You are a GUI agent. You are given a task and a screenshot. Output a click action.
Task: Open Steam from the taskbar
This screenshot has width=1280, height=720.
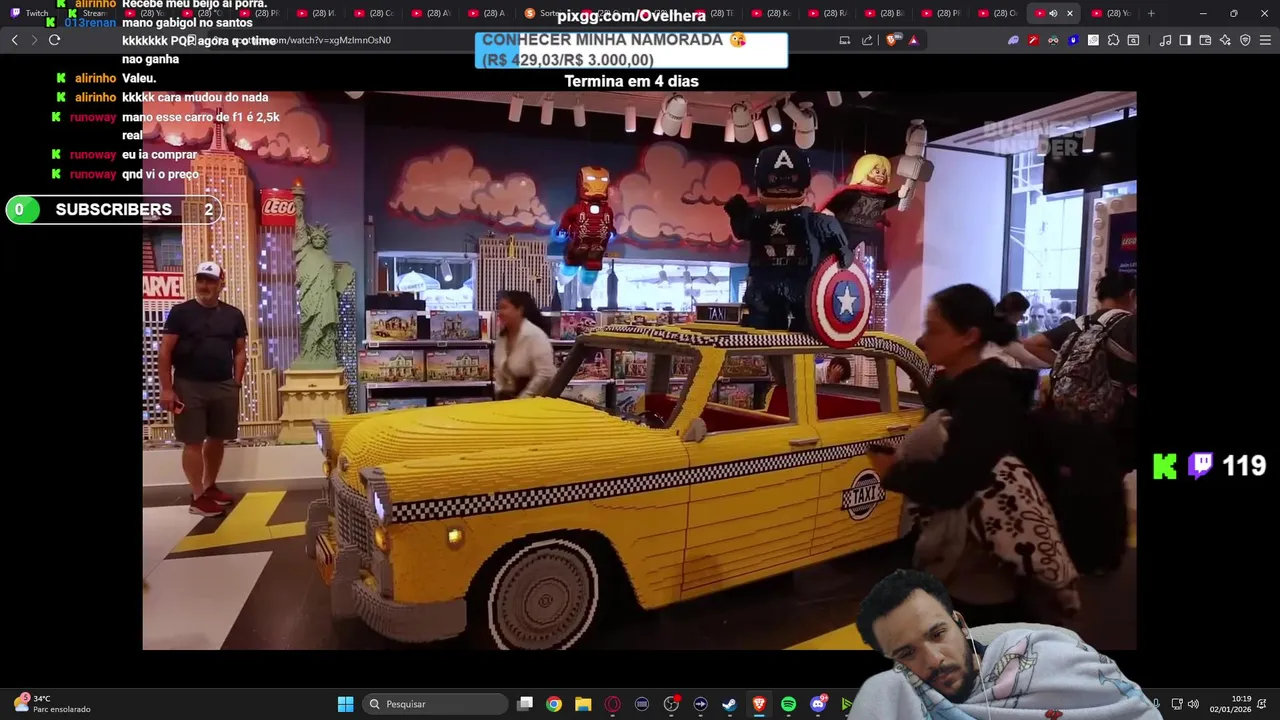[x=730, y=704]
